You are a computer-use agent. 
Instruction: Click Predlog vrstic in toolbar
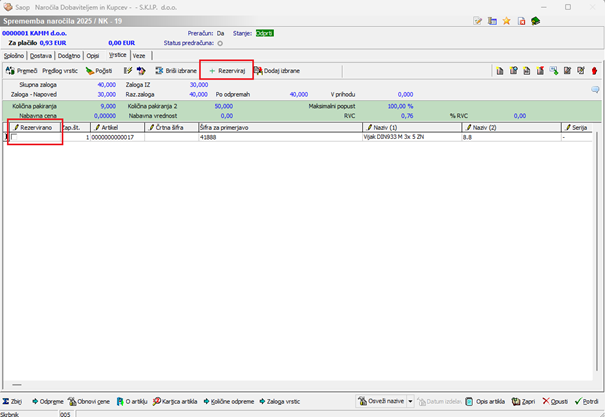pos(60,71)
